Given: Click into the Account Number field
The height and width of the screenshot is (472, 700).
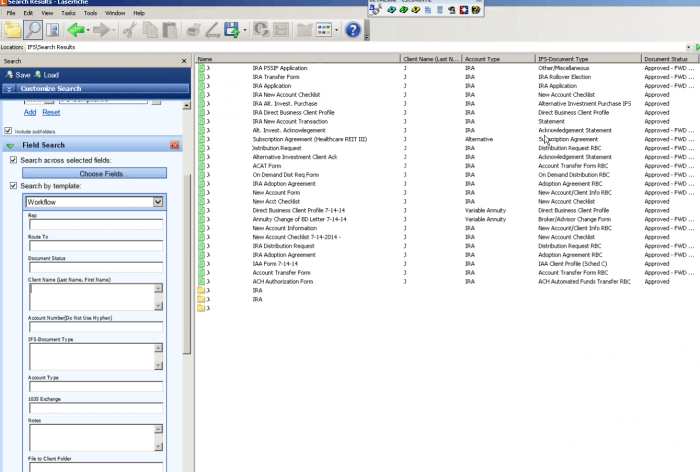Looking at the screenshot, I should [96, 327].
